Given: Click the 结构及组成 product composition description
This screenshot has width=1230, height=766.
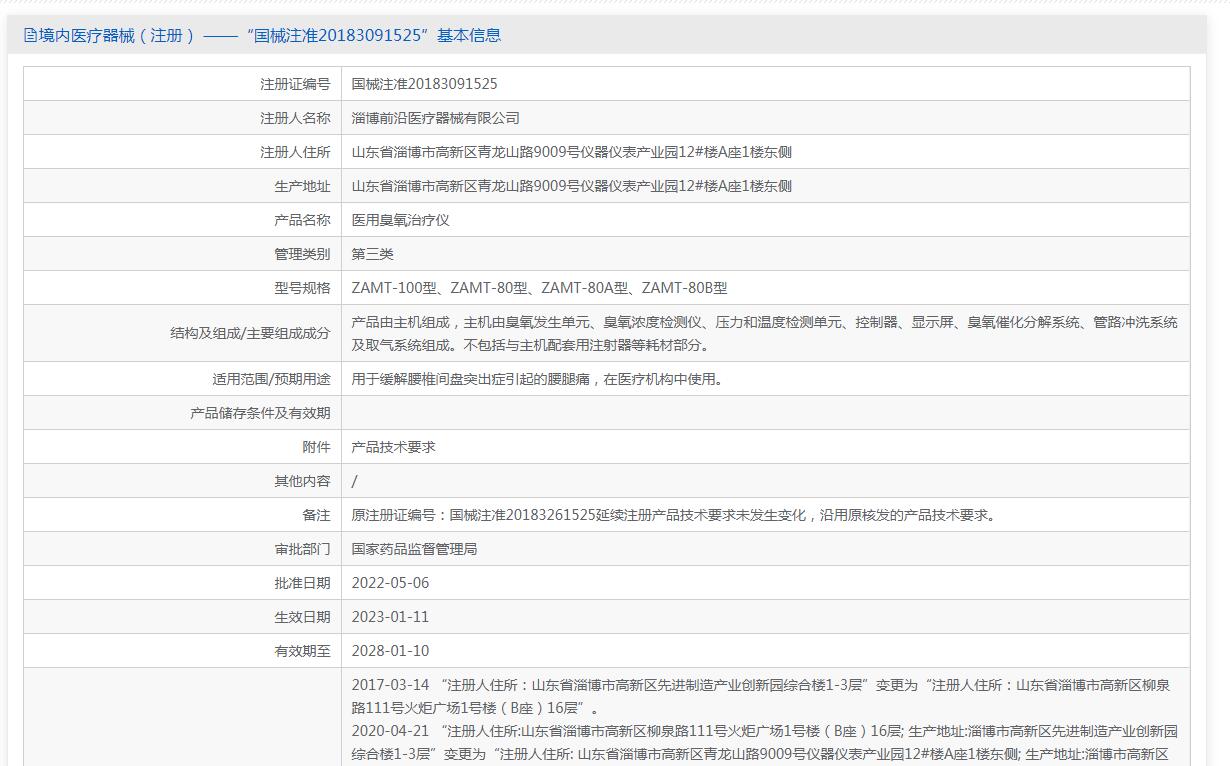Looking at the screenshot, I should (x=764, y=333).
